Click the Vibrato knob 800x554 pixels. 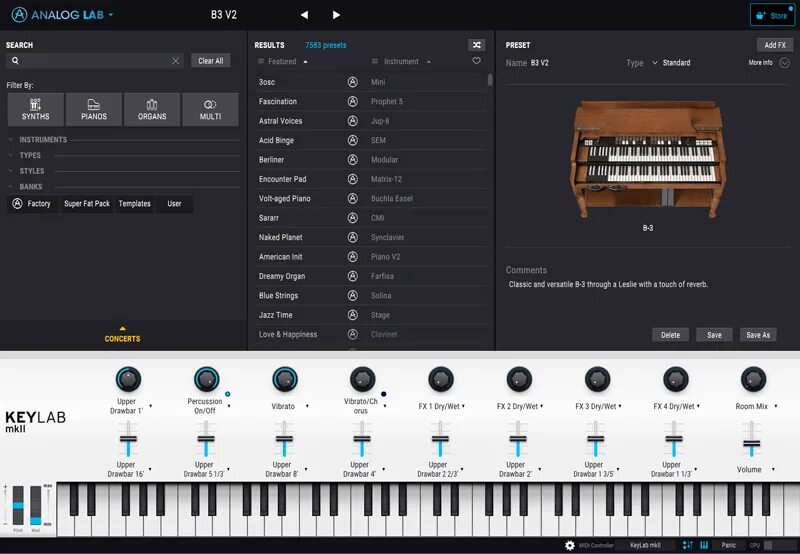(x=285, y=380)
